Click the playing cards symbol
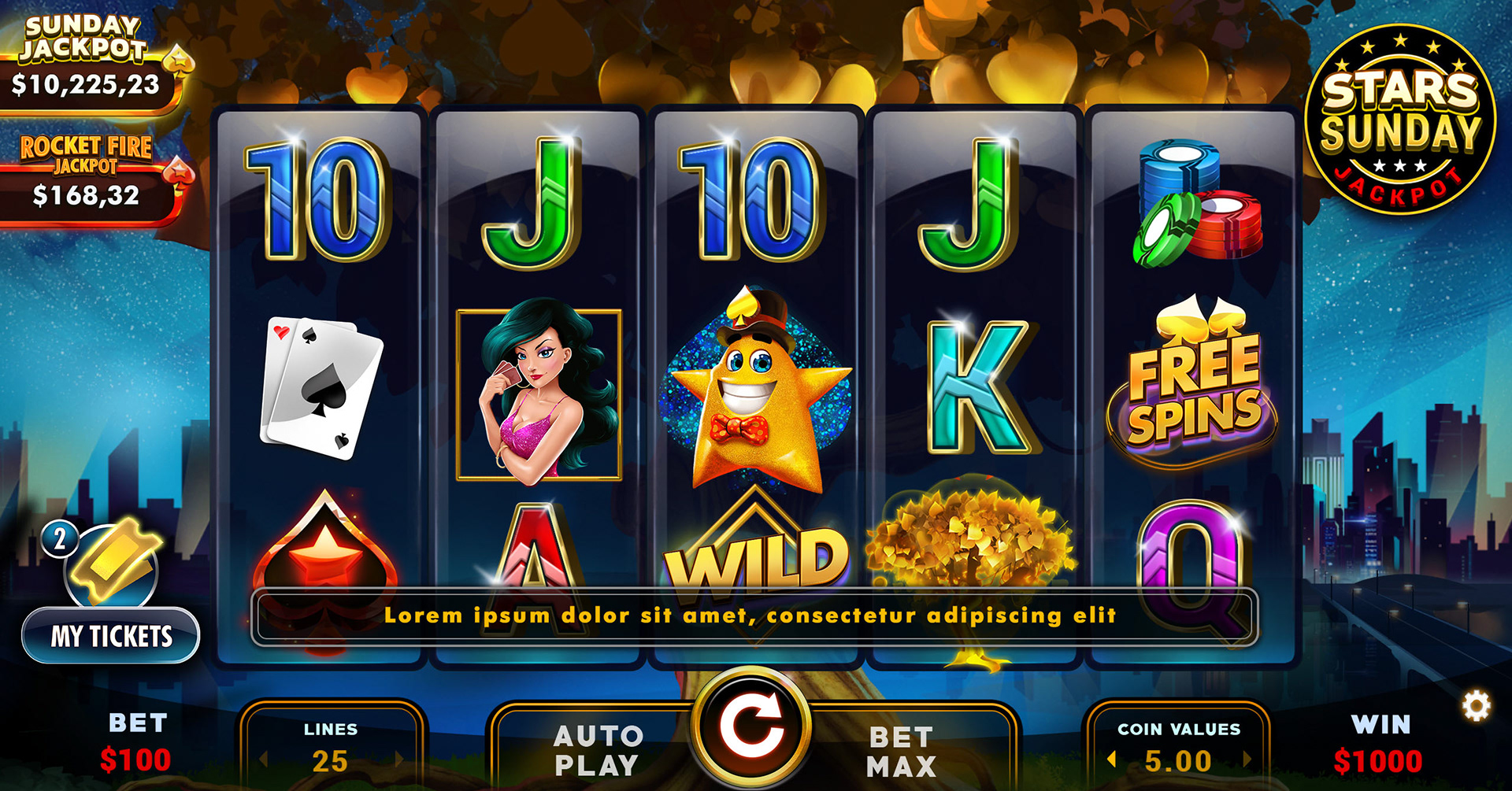 [321, 387]
